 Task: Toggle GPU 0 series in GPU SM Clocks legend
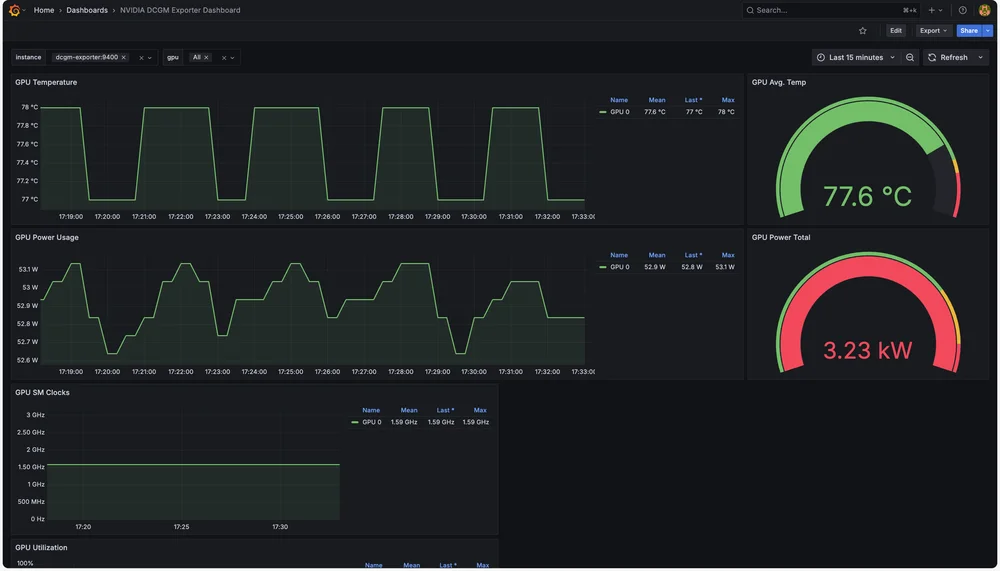tap(371, 422)
